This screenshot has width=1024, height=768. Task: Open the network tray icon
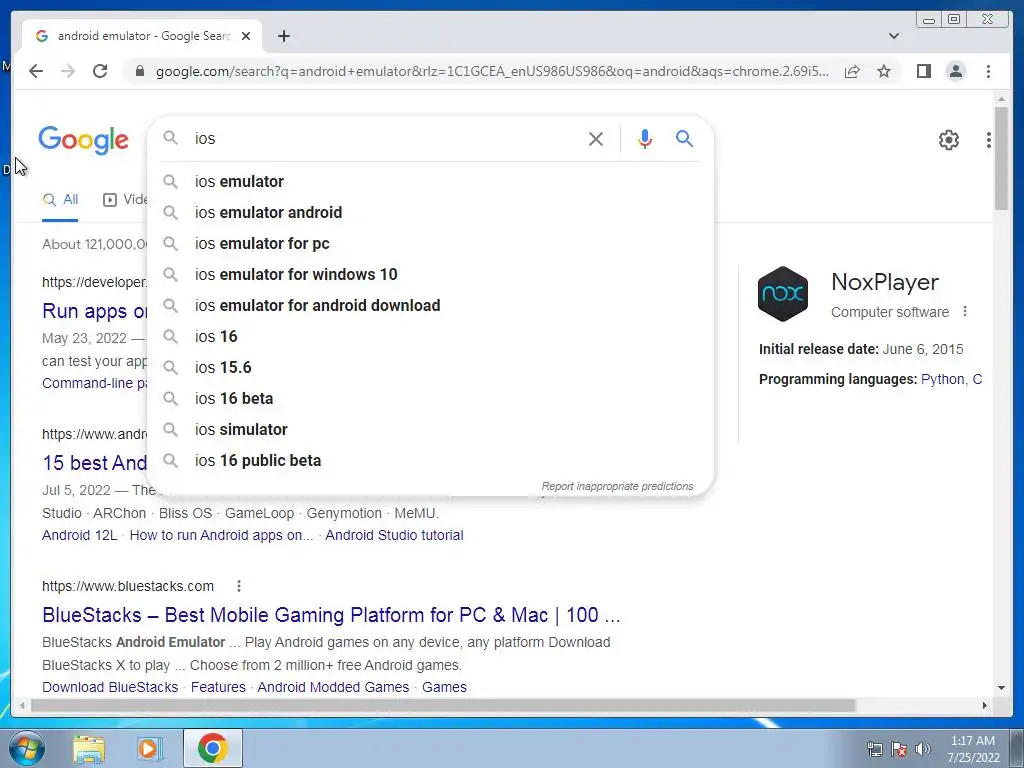pos(874,748)
